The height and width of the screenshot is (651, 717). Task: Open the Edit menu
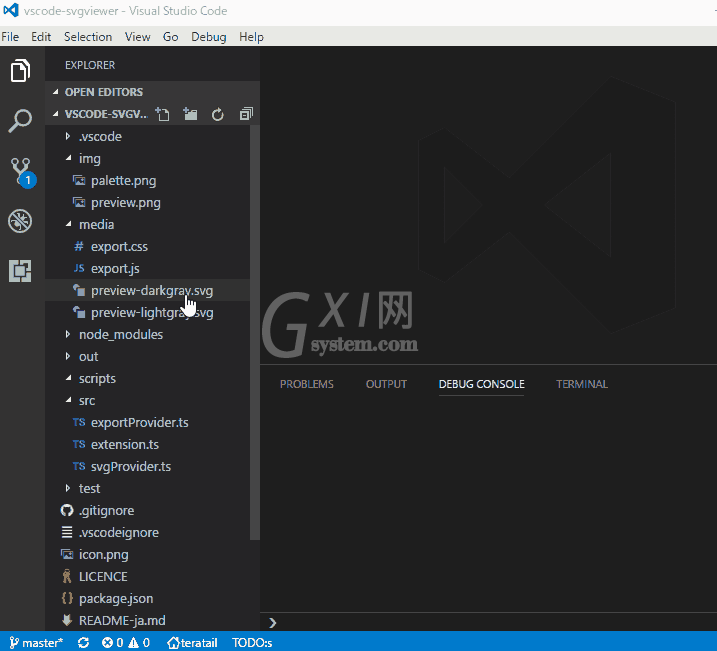click(41, 37)
